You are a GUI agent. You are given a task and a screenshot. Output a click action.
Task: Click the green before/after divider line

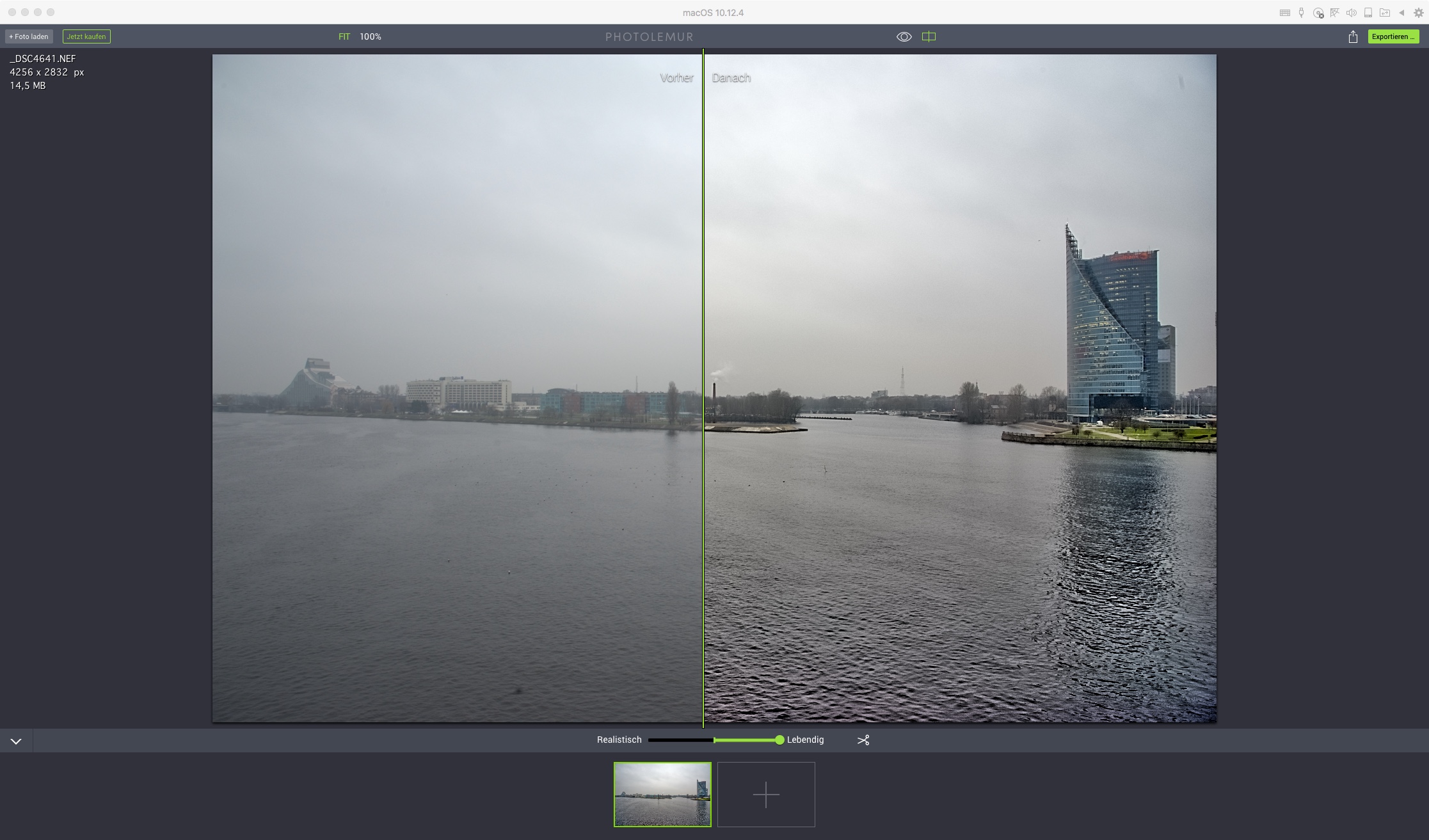point(703,388)
